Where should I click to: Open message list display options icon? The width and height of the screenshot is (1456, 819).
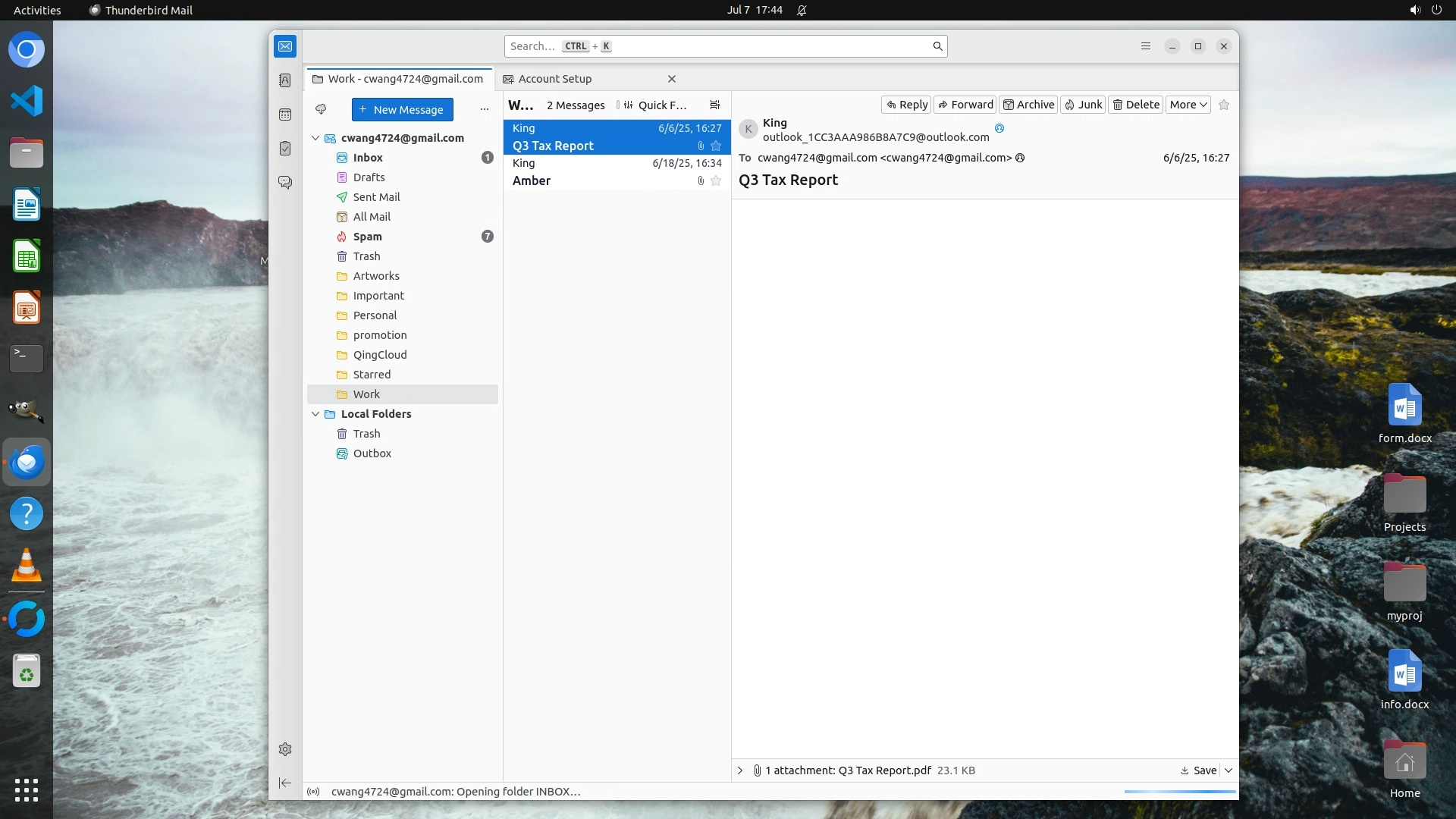pos(714,105)
